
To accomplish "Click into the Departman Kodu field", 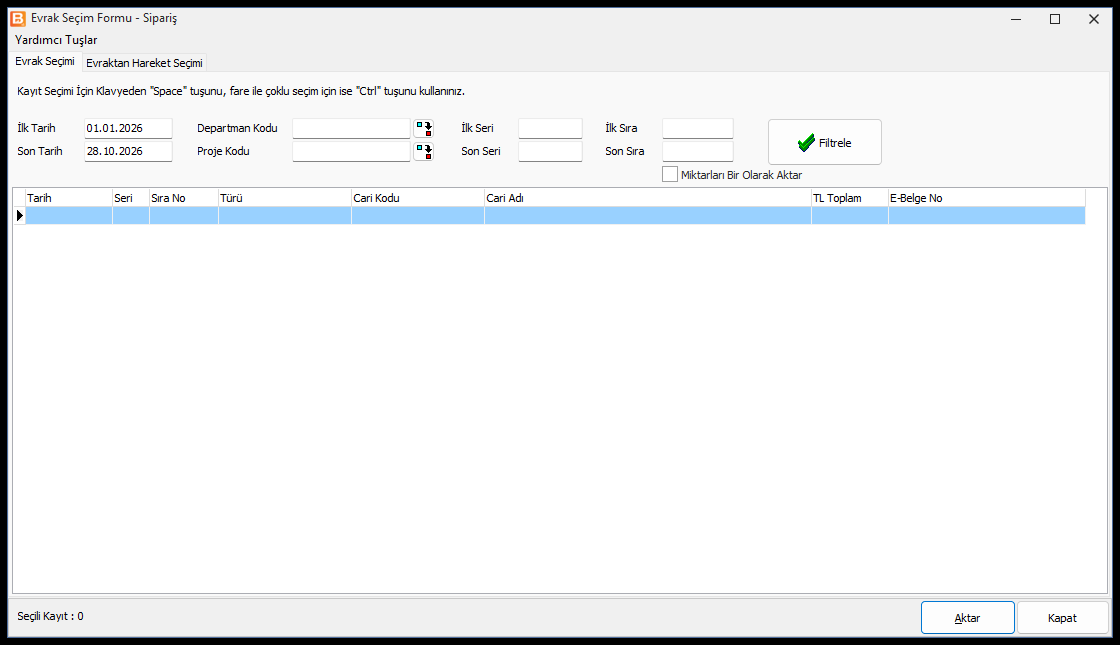I will click(x=351, y=129).
